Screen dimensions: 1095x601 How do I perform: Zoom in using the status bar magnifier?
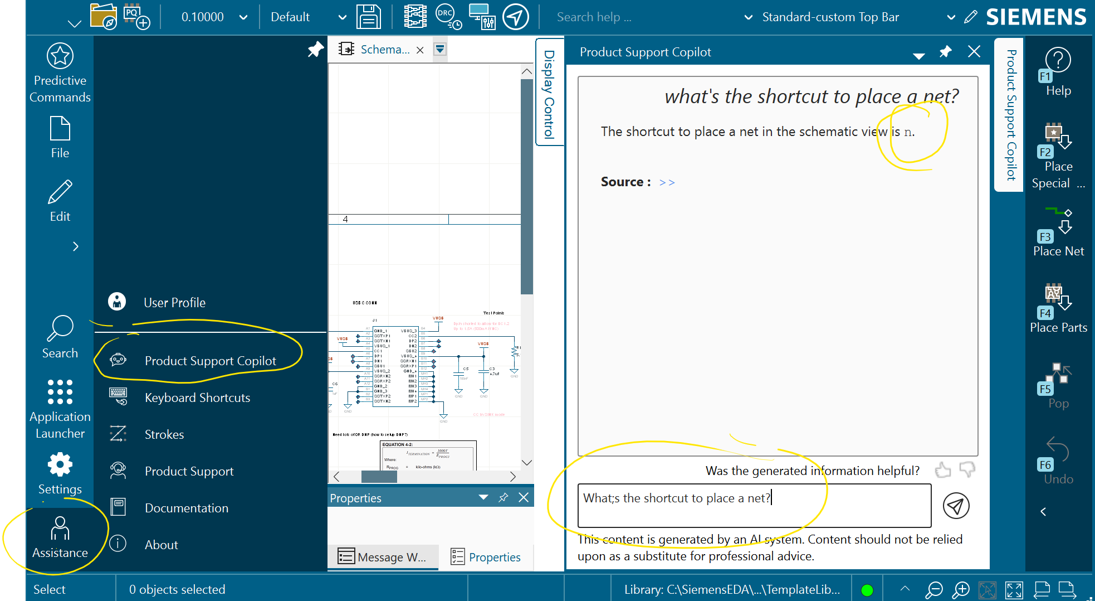[x=961, y=589]
